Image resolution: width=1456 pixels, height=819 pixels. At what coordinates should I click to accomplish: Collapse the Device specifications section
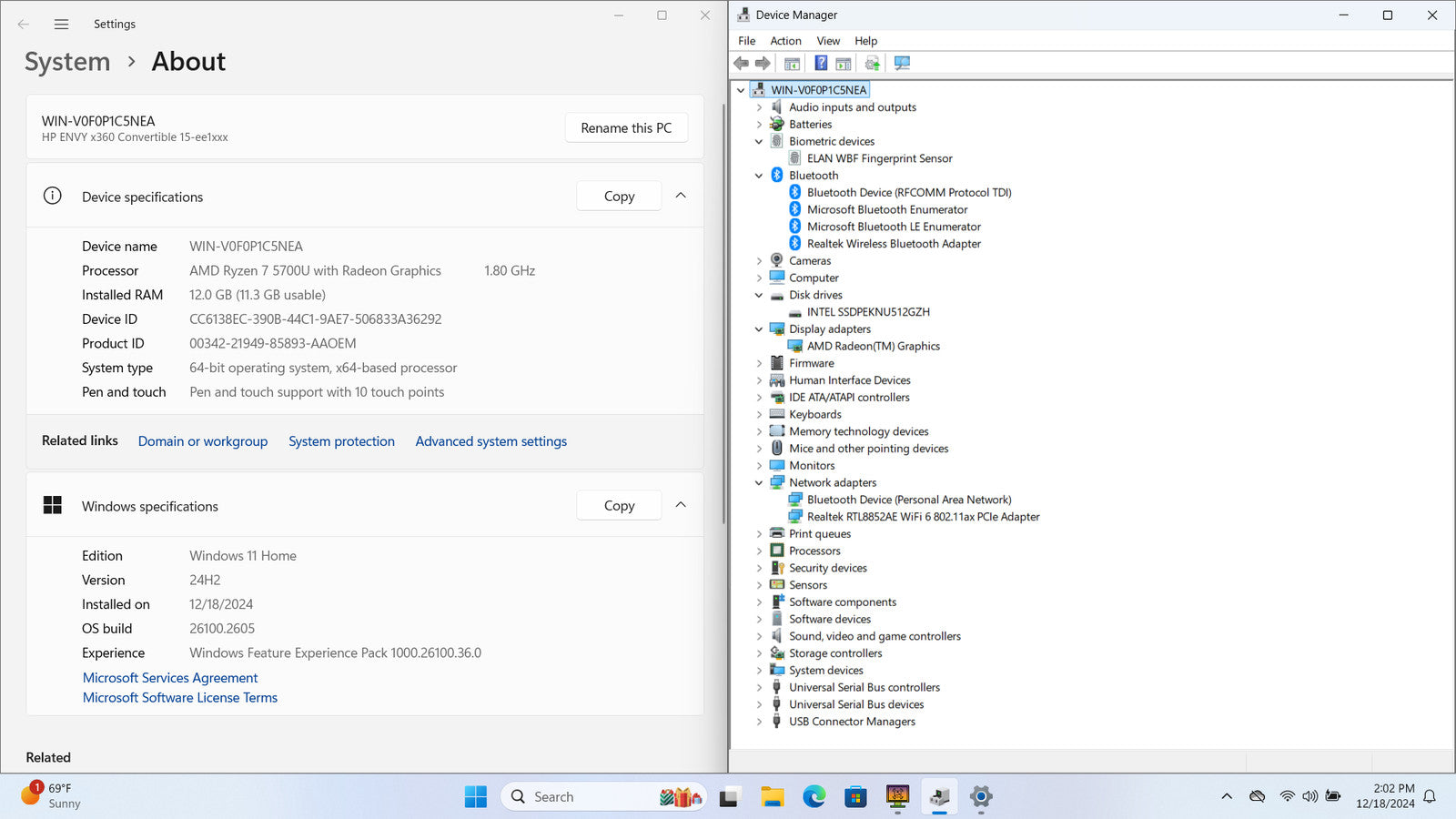tap(681, 196)
